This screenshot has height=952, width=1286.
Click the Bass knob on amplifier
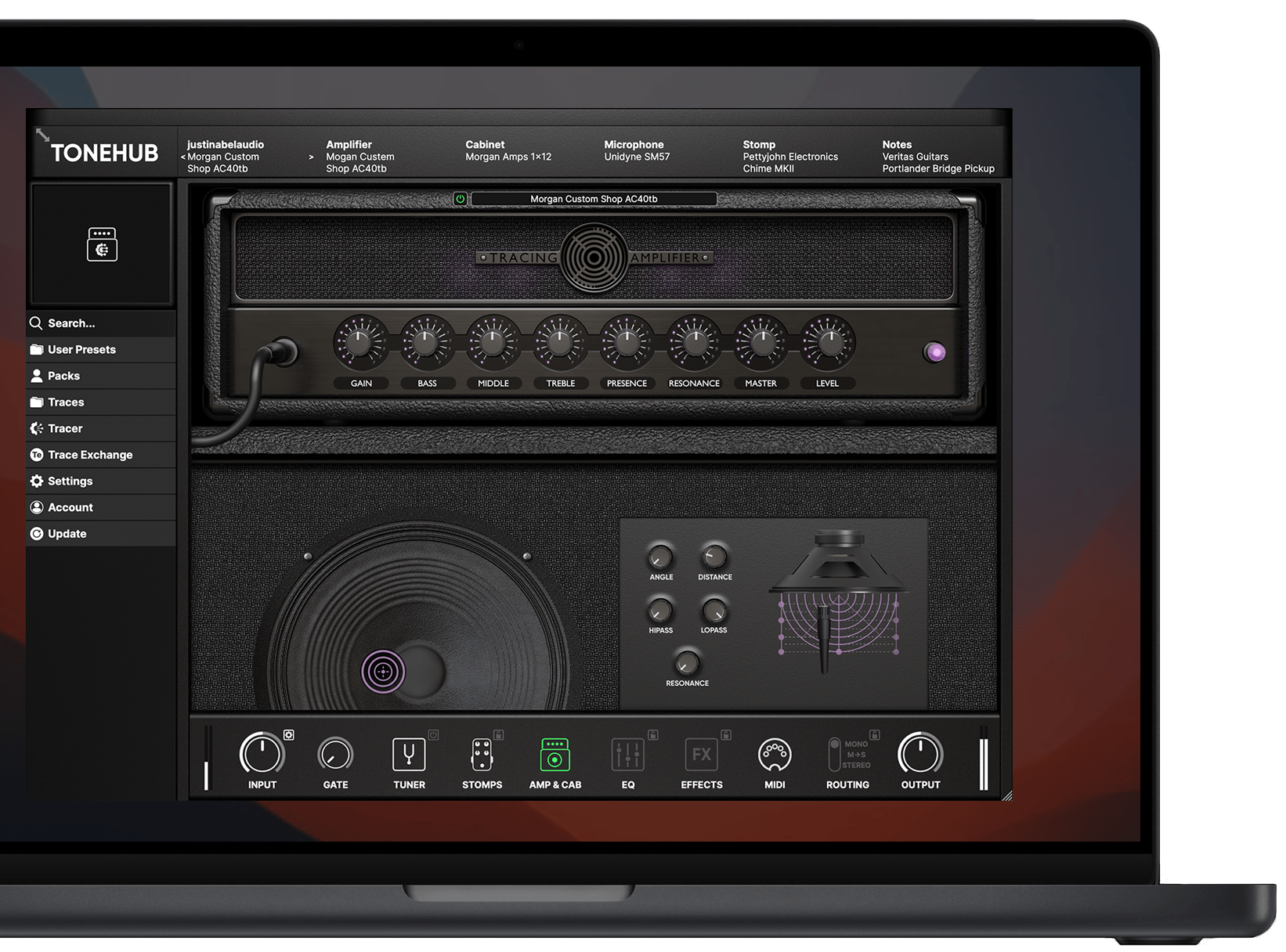coord(427,342)
